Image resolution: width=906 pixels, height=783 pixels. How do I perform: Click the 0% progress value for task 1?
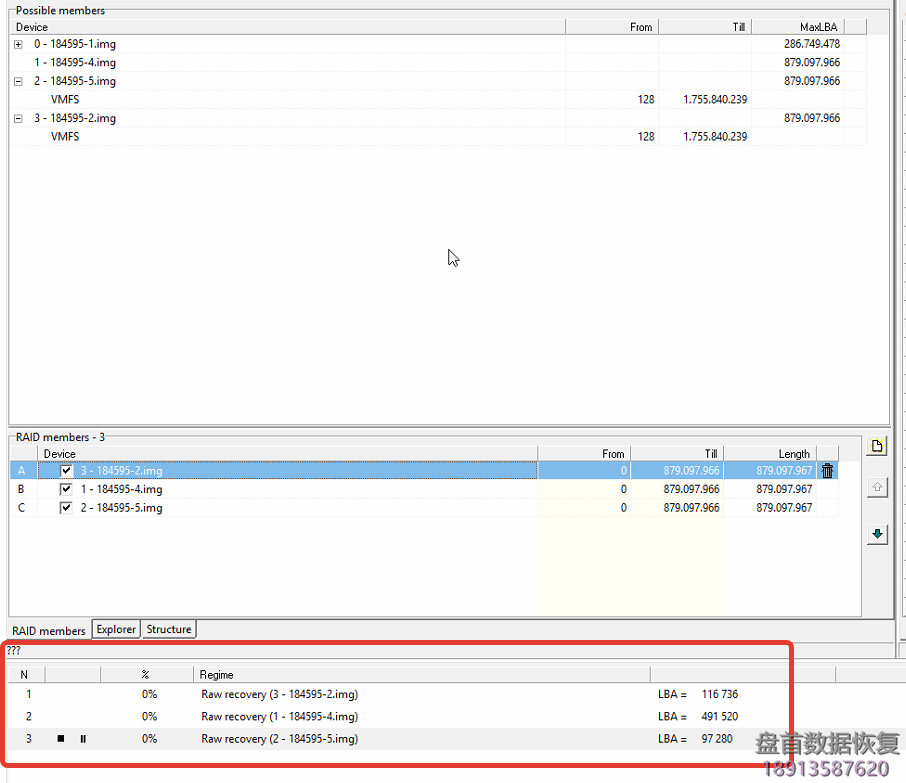(x=148, y=694)
